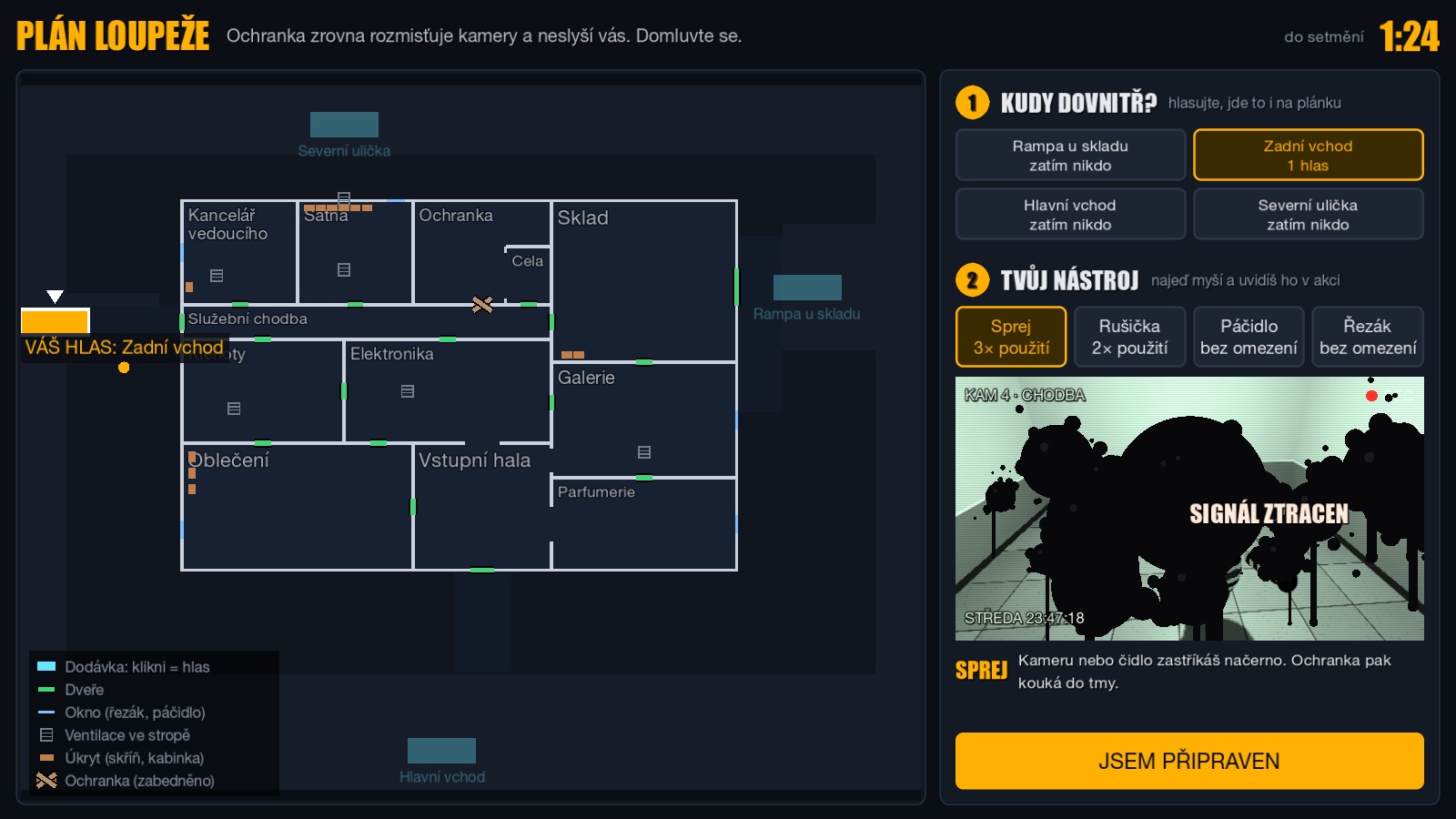Click the ceiling vent icon in Kancelář vedoucího
This screenshot has width=1456, height=819.
click(217, 276)
